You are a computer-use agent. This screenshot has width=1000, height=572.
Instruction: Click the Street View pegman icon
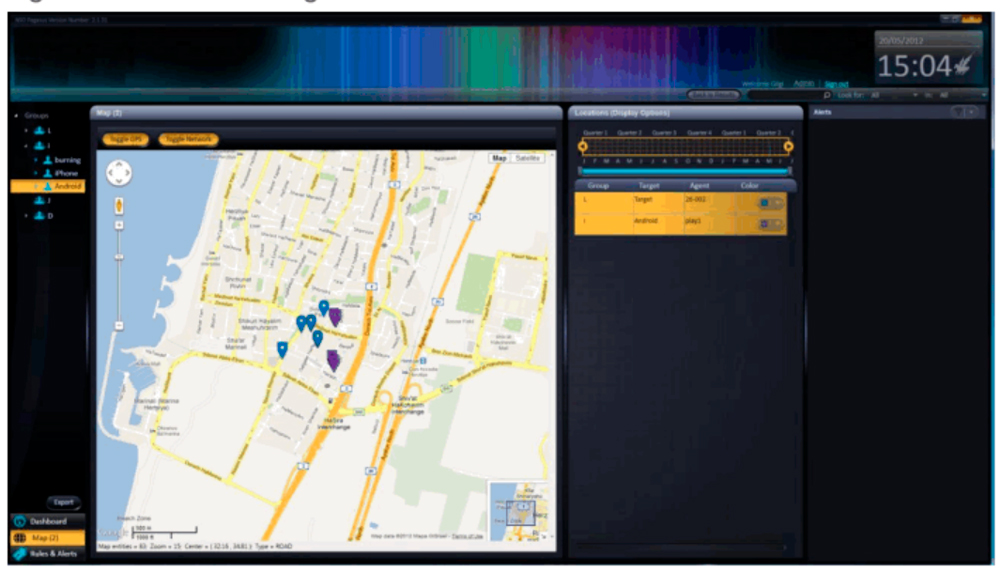click(x=119, y=206)
